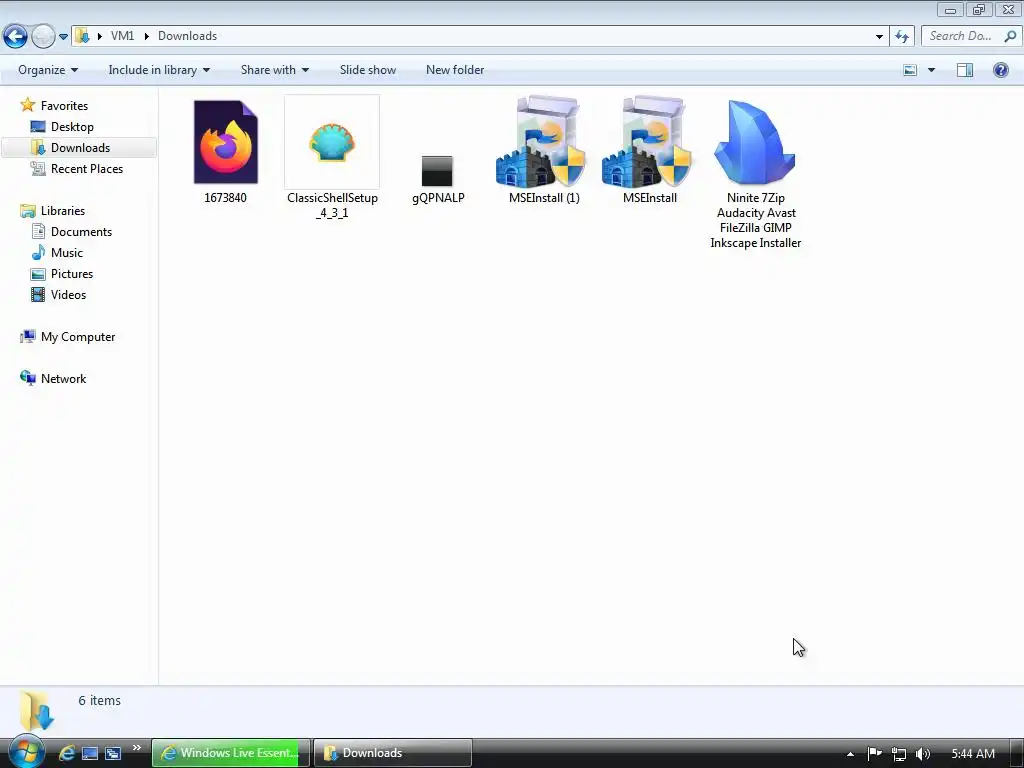This screenshot has width=1024, height=768.
Task: Click the Windows Start orb
Action: 26,752
